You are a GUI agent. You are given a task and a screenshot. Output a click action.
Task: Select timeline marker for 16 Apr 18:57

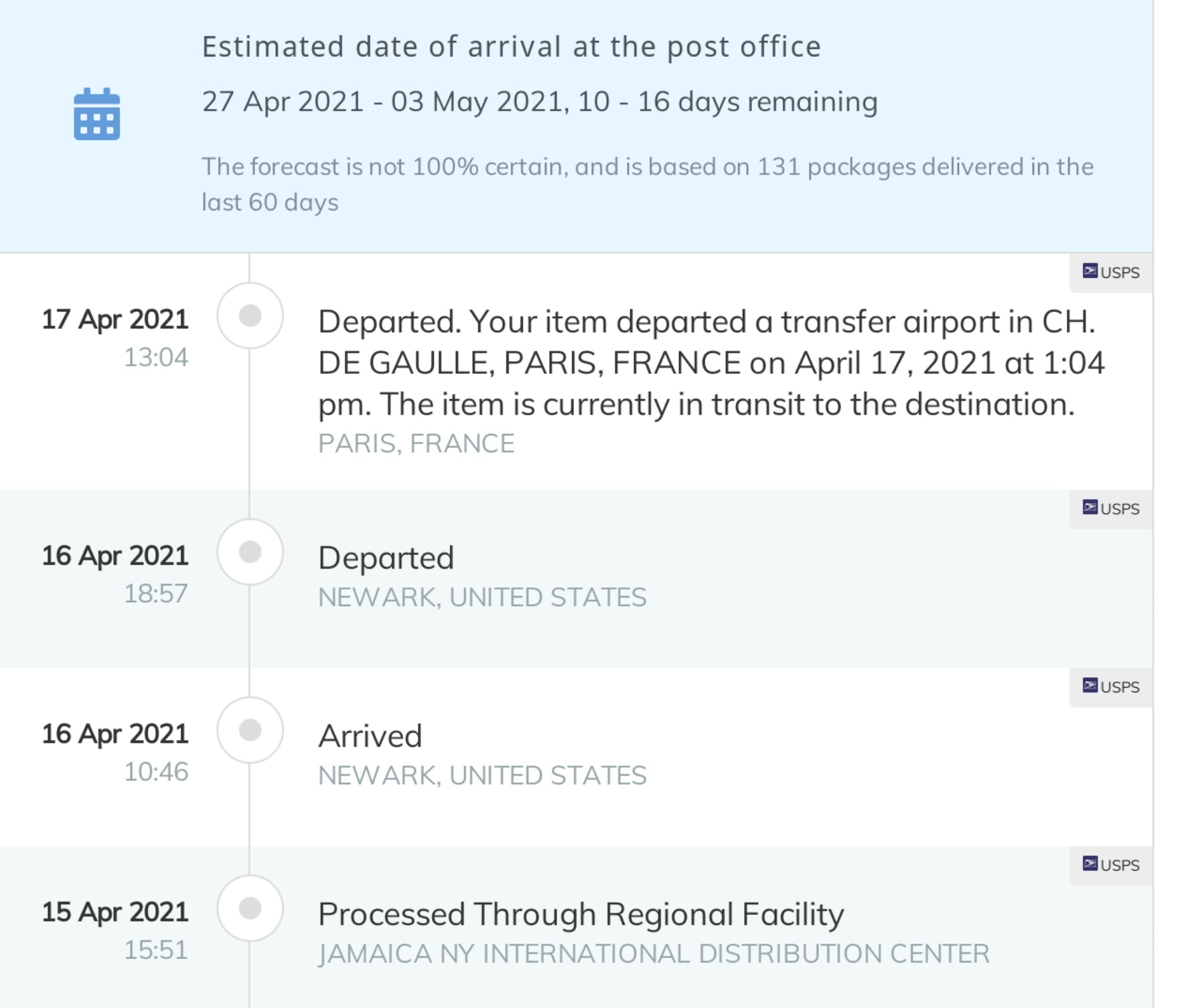click(x=250, y=552)
